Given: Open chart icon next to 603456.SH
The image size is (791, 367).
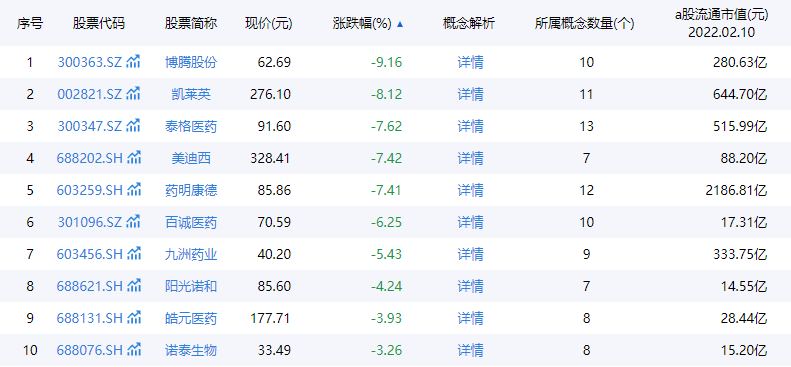Looking at the screenshot, I should coord(134,253).
